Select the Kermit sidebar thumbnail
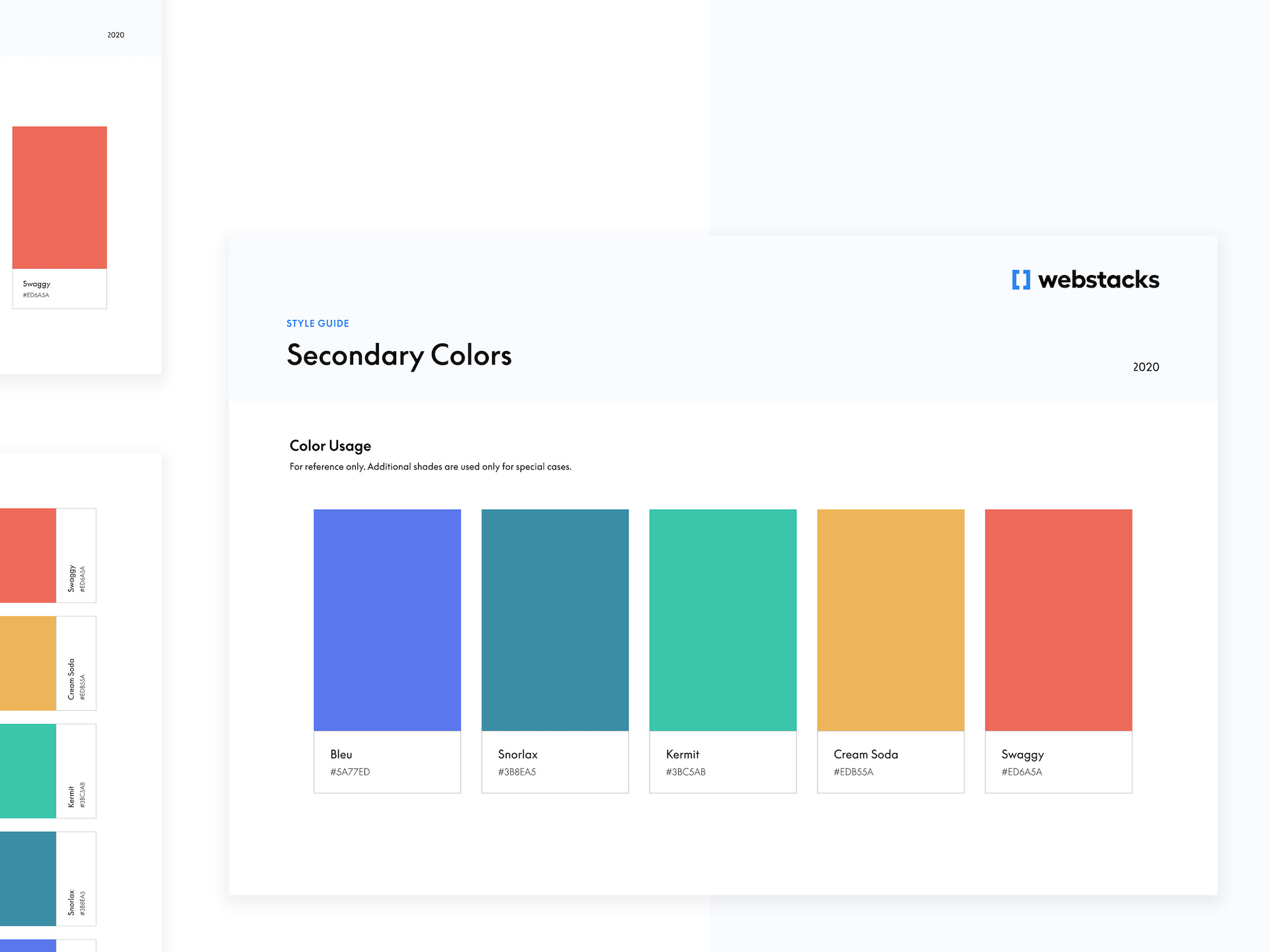Viewport: 1270px width, 952px height. tap(28, 771)
